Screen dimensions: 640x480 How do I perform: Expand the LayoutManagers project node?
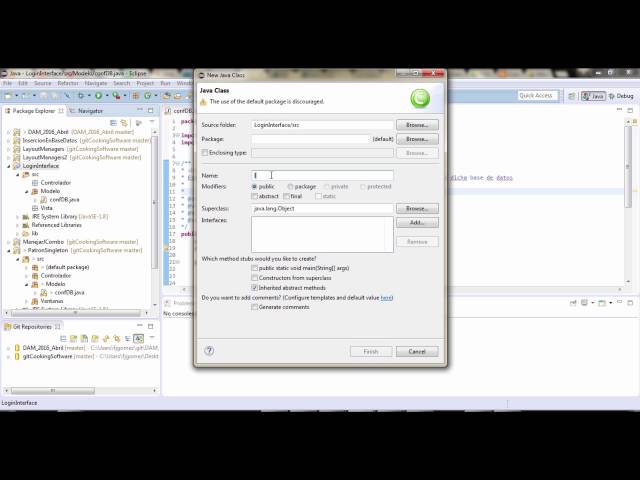click(x=9, y=149)
